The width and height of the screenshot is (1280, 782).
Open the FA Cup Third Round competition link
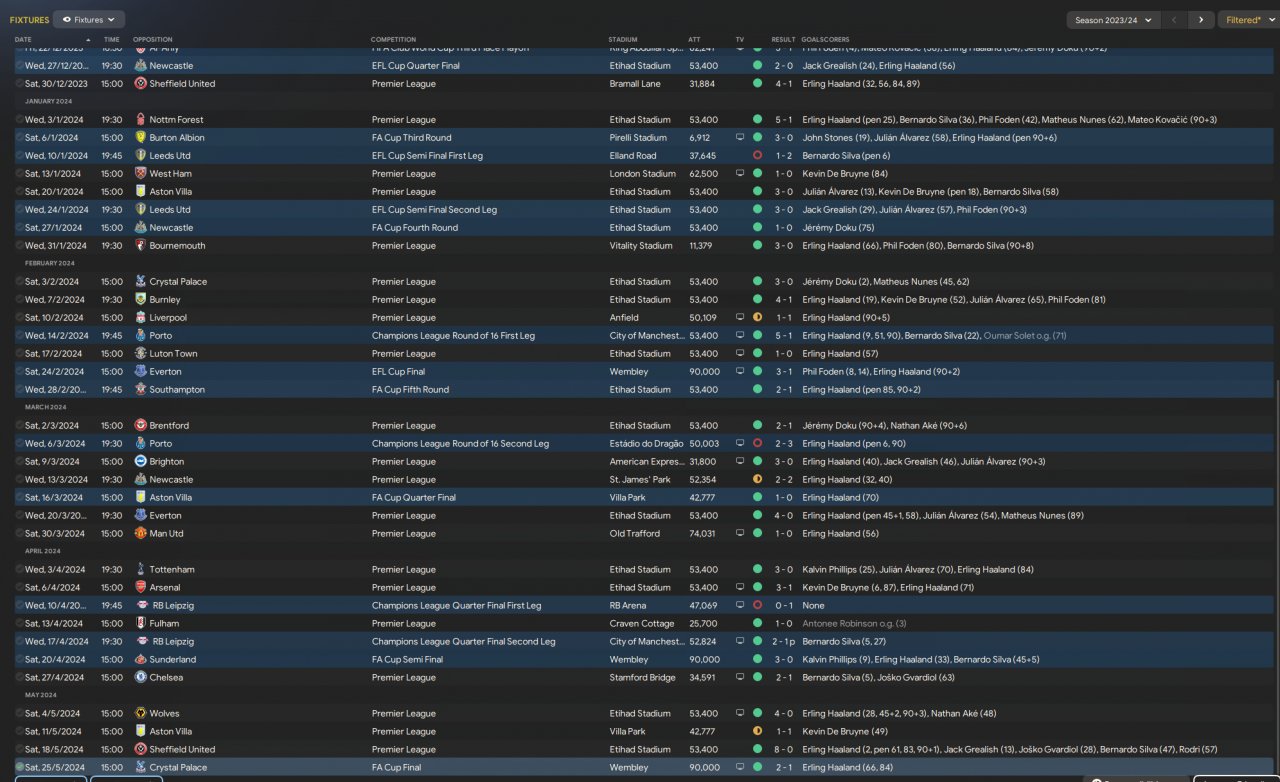pyautogui.click(x=411, y=138)
